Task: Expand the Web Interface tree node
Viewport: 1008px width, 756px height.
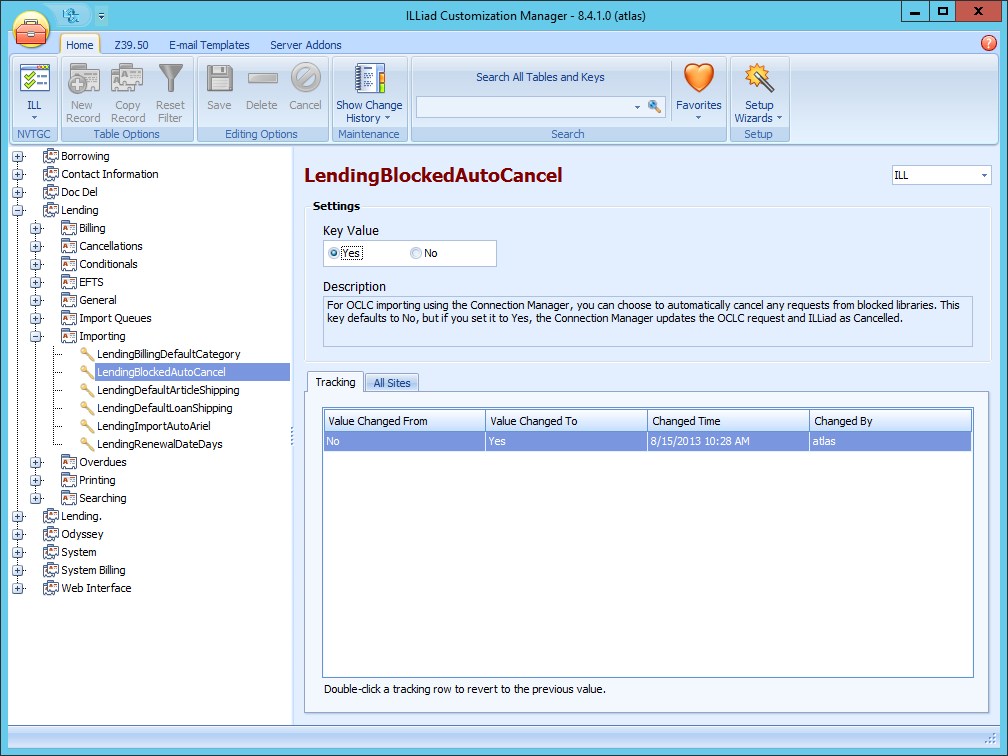Action: point(18,589)
